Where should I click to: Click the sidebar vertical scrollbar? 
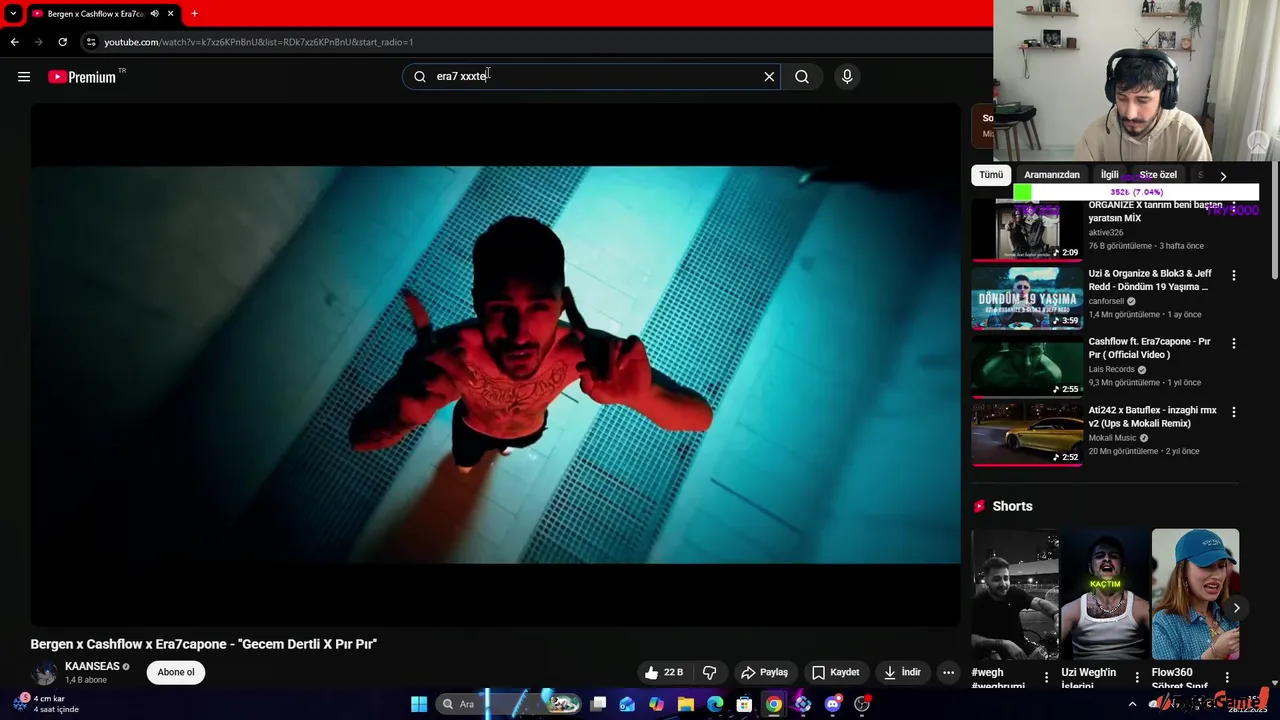click(x=1274, y=220)
